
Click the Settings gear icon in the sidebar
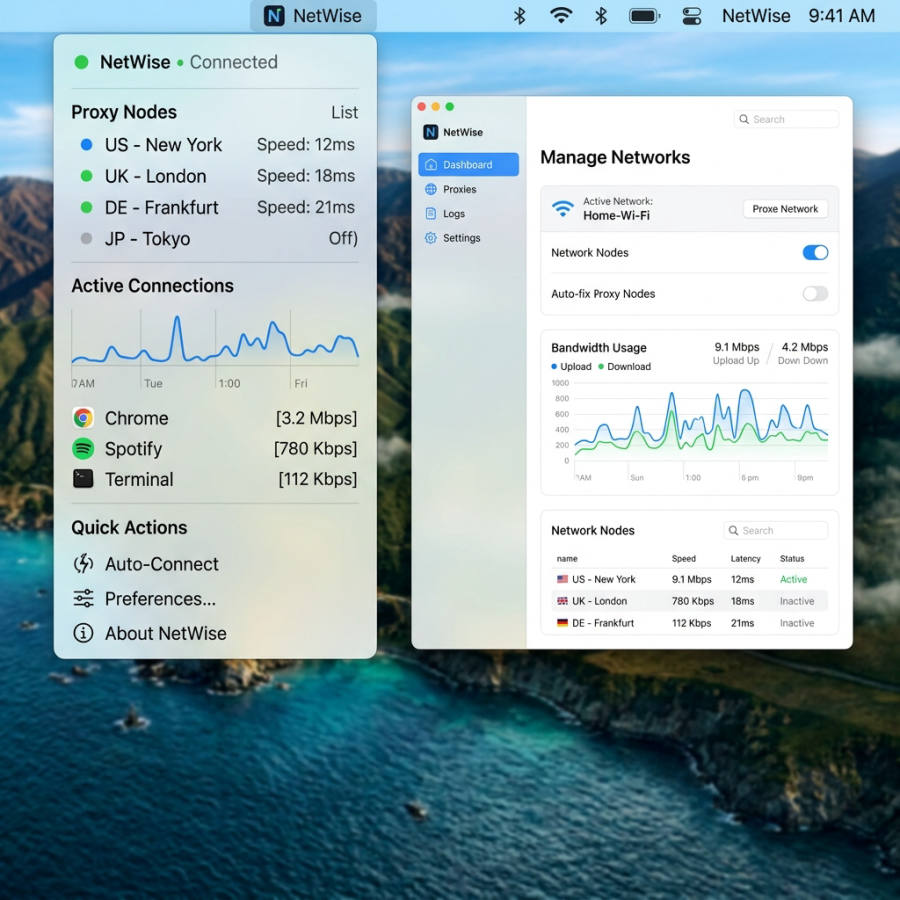pyautogui.click(x=430, y=238)
